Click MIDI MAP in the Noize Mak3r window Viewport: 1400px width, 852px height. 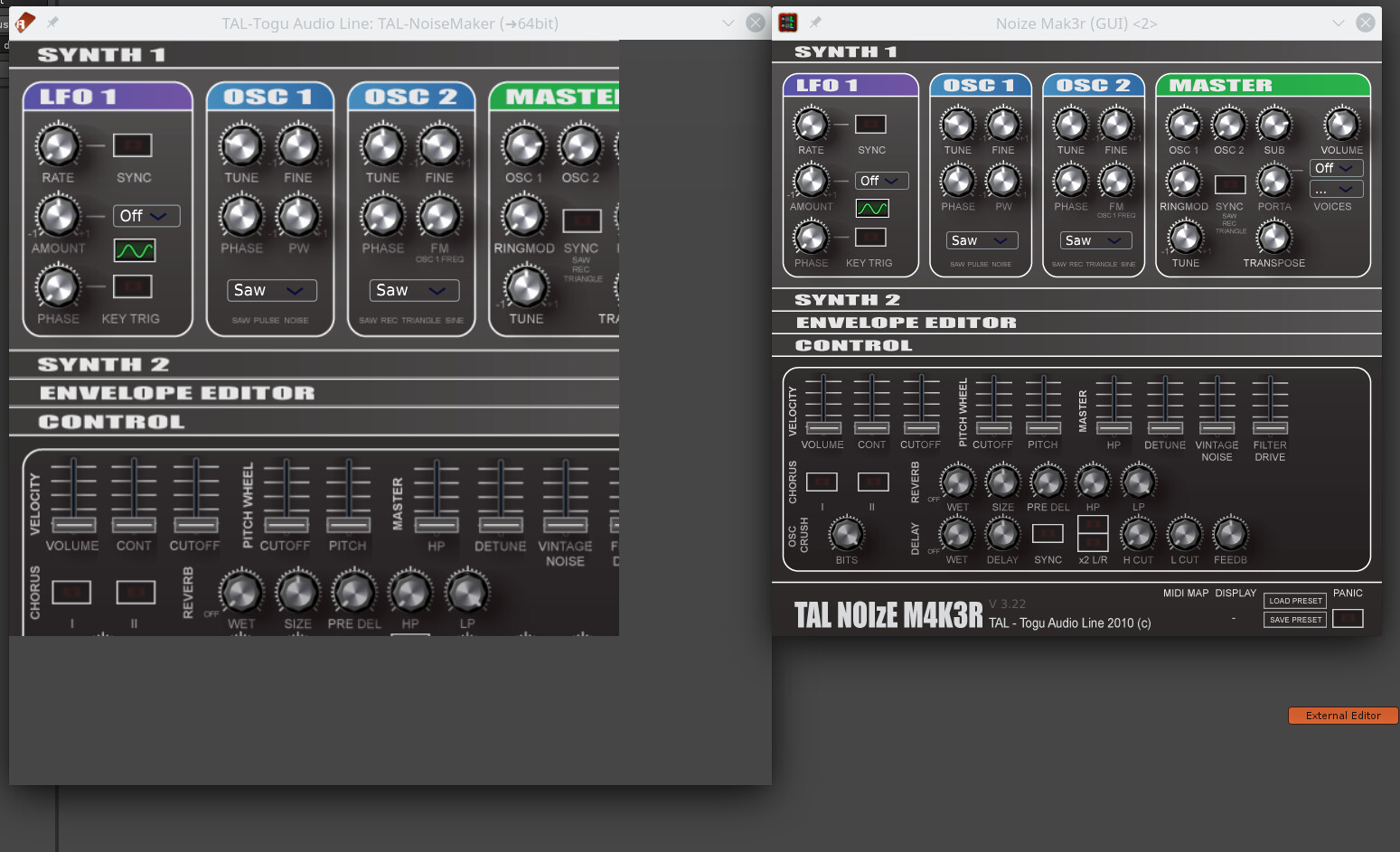coord(1186,594)
